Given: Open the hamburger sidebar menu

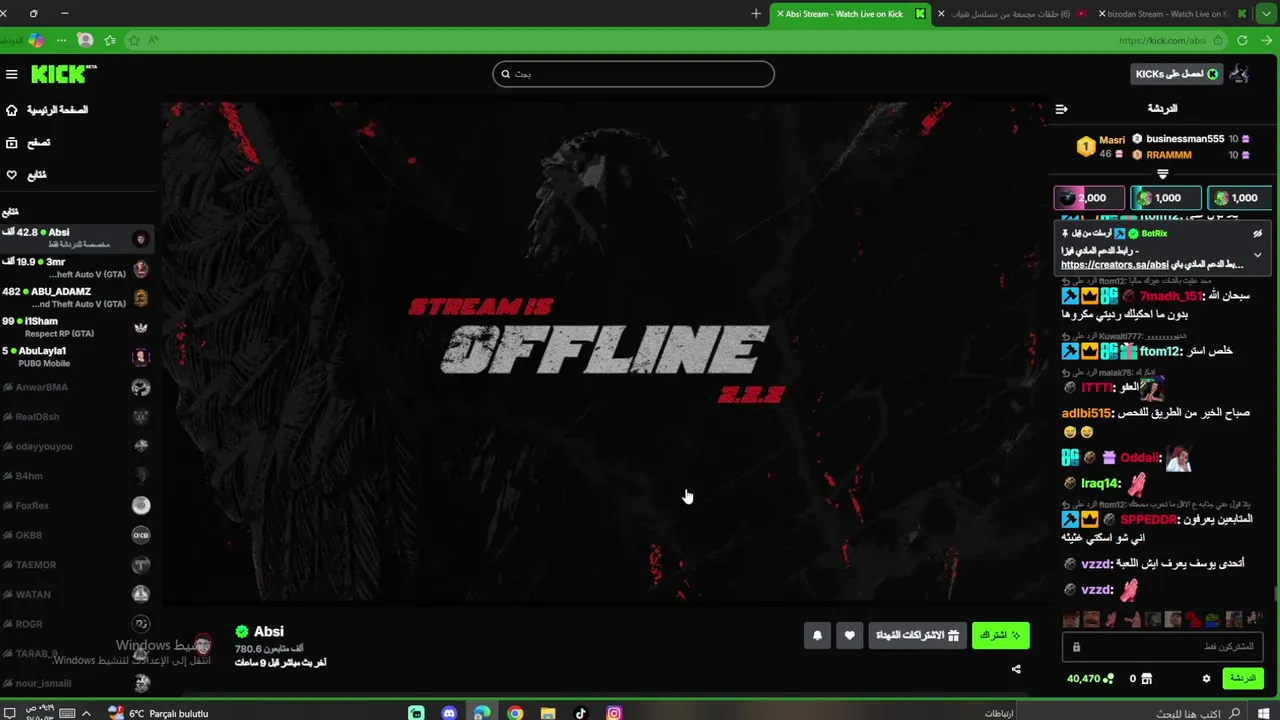Looking at the screenshot, I should (x=12, y=74).
